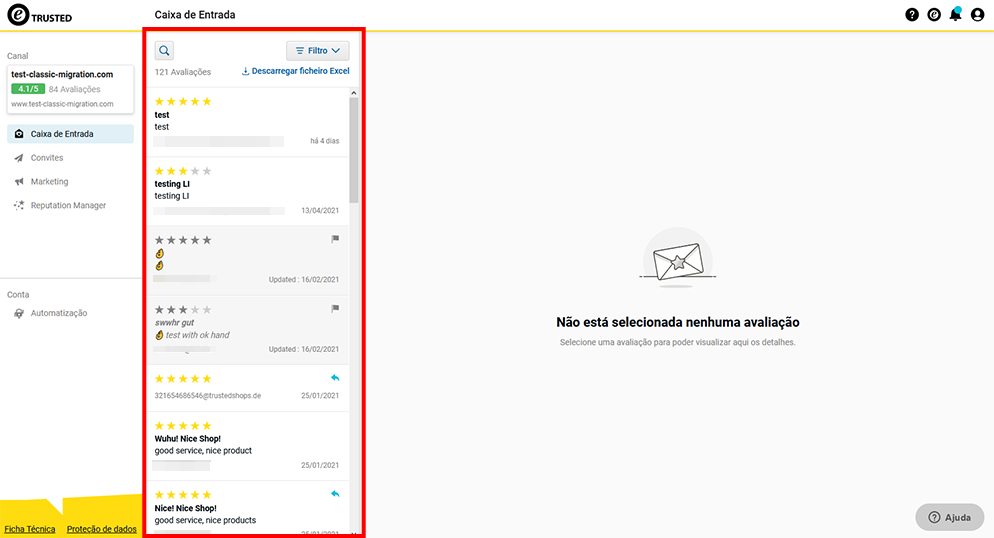The width and height of the screenshot is (994, 538).
Task: Open the Filtro dropdown
Action: pos(318,51)
